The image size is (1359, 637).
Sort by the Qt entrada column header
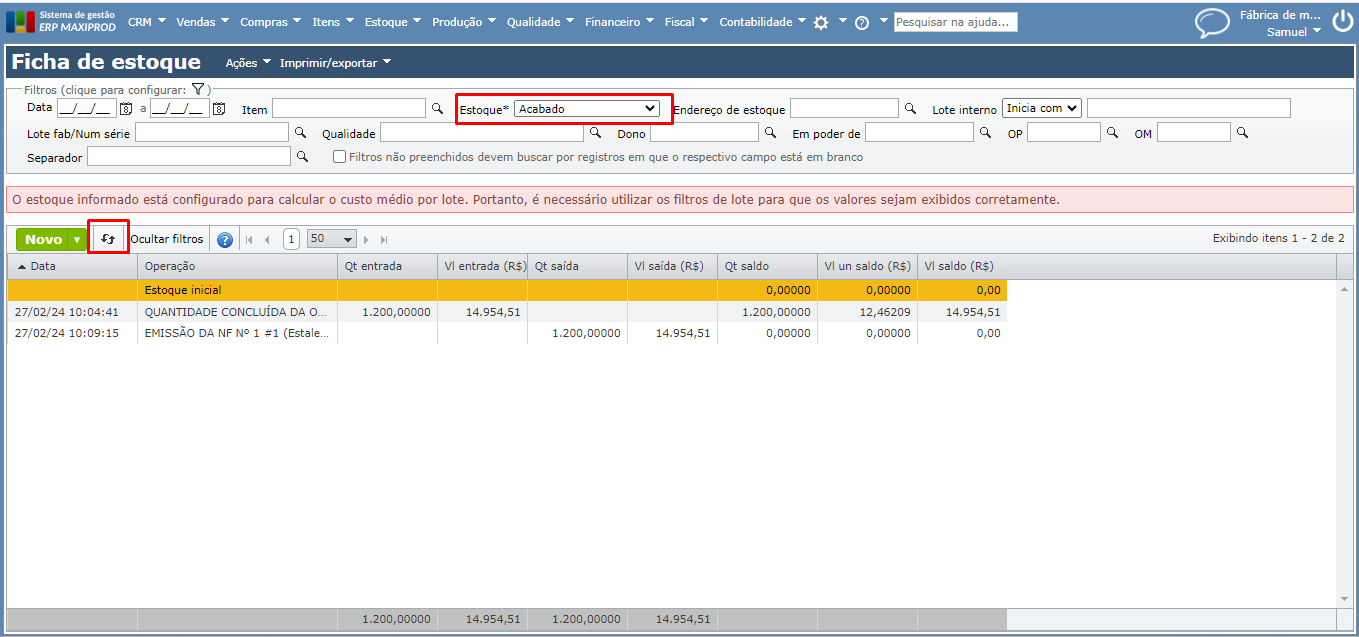(x=387, y=266)
